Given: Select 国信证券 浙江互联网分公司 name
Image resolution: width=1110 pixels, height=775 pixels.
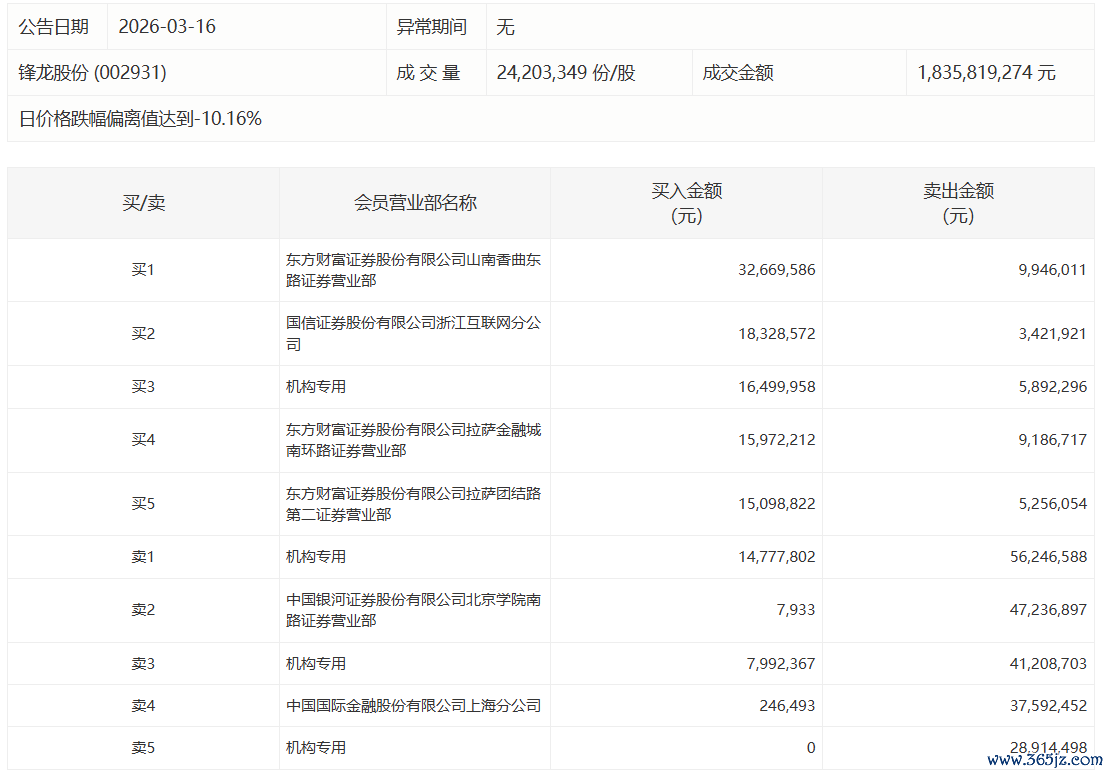Looking at the screenshot, I should (x=413, y=333).
